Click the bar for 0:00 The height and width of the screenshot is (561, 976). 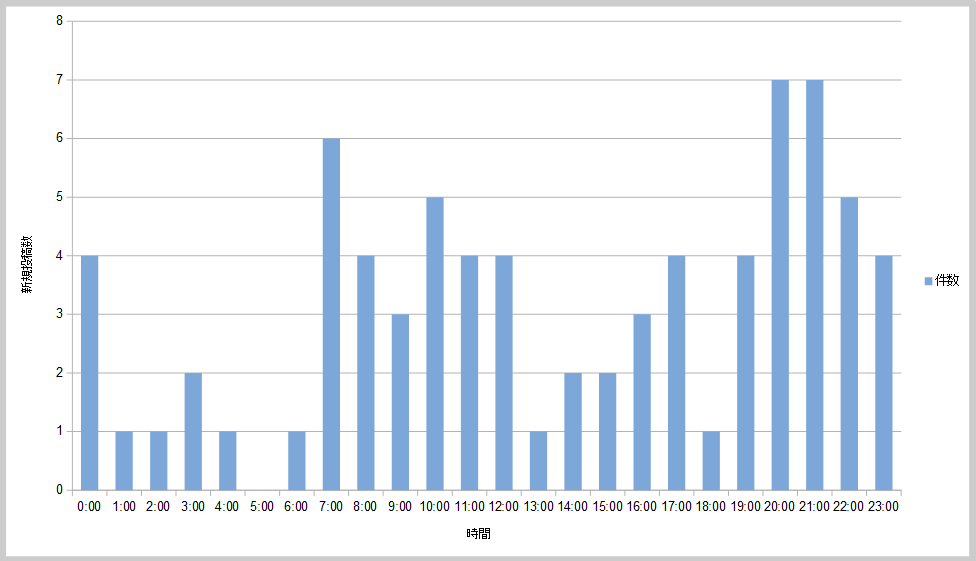[x=90, y=373]
